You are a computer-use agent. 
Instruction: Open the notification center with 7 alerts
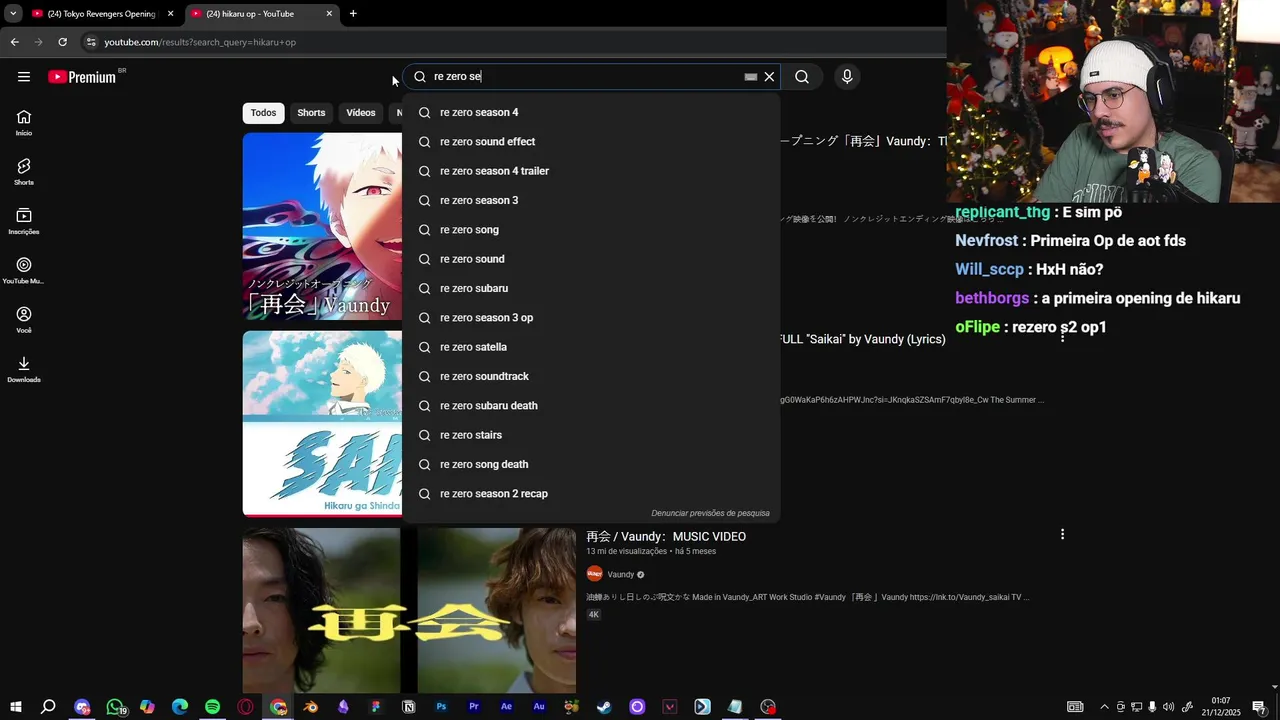point(1260,707)
